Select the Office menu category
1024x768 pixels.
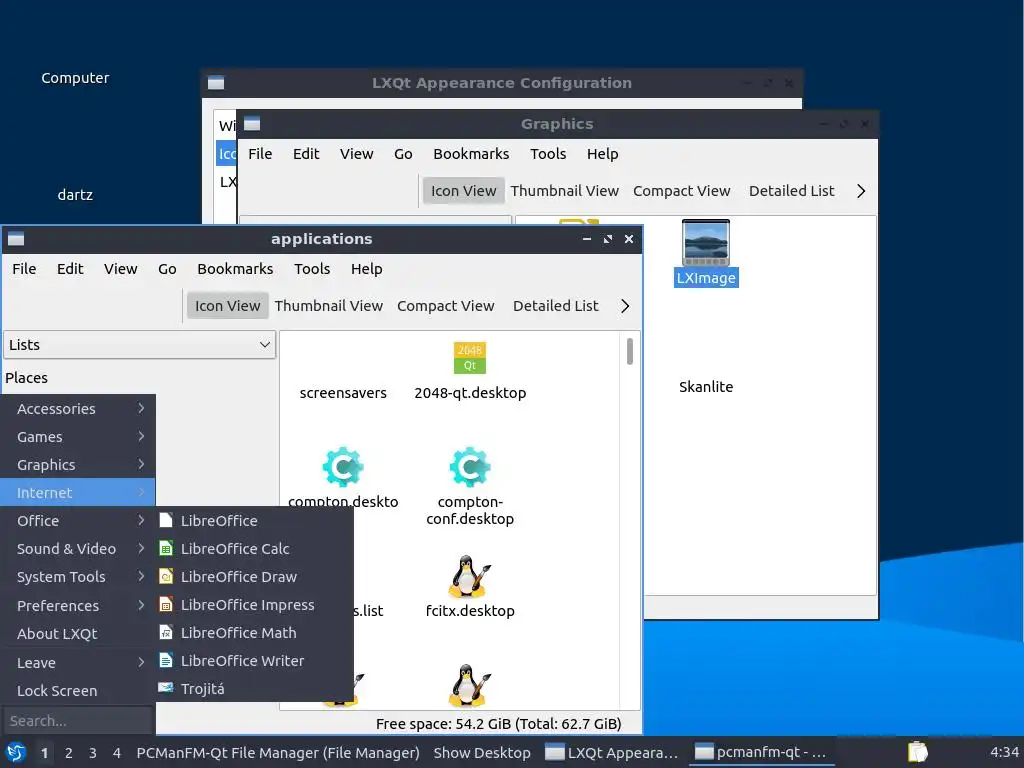tap(78, 520)
